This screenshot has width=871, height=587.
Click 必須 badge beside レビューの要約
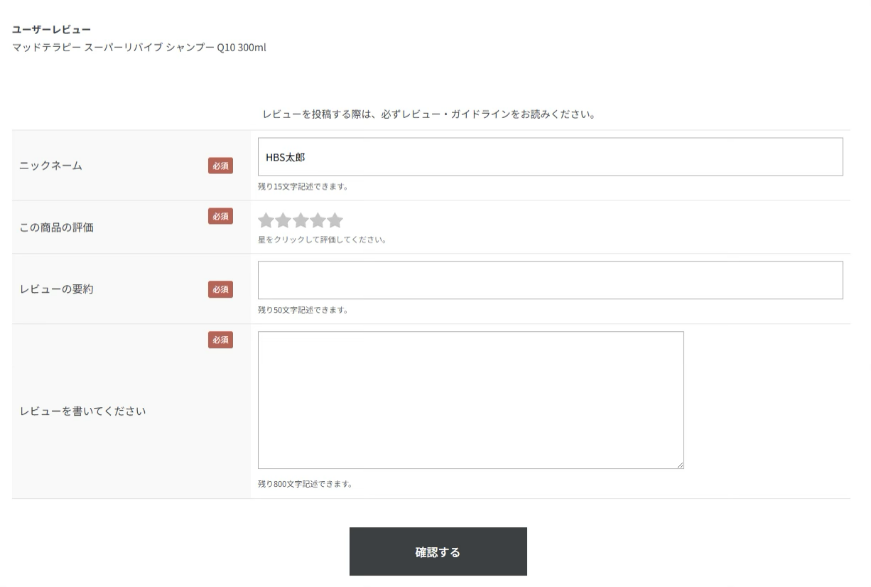[220, 289]
